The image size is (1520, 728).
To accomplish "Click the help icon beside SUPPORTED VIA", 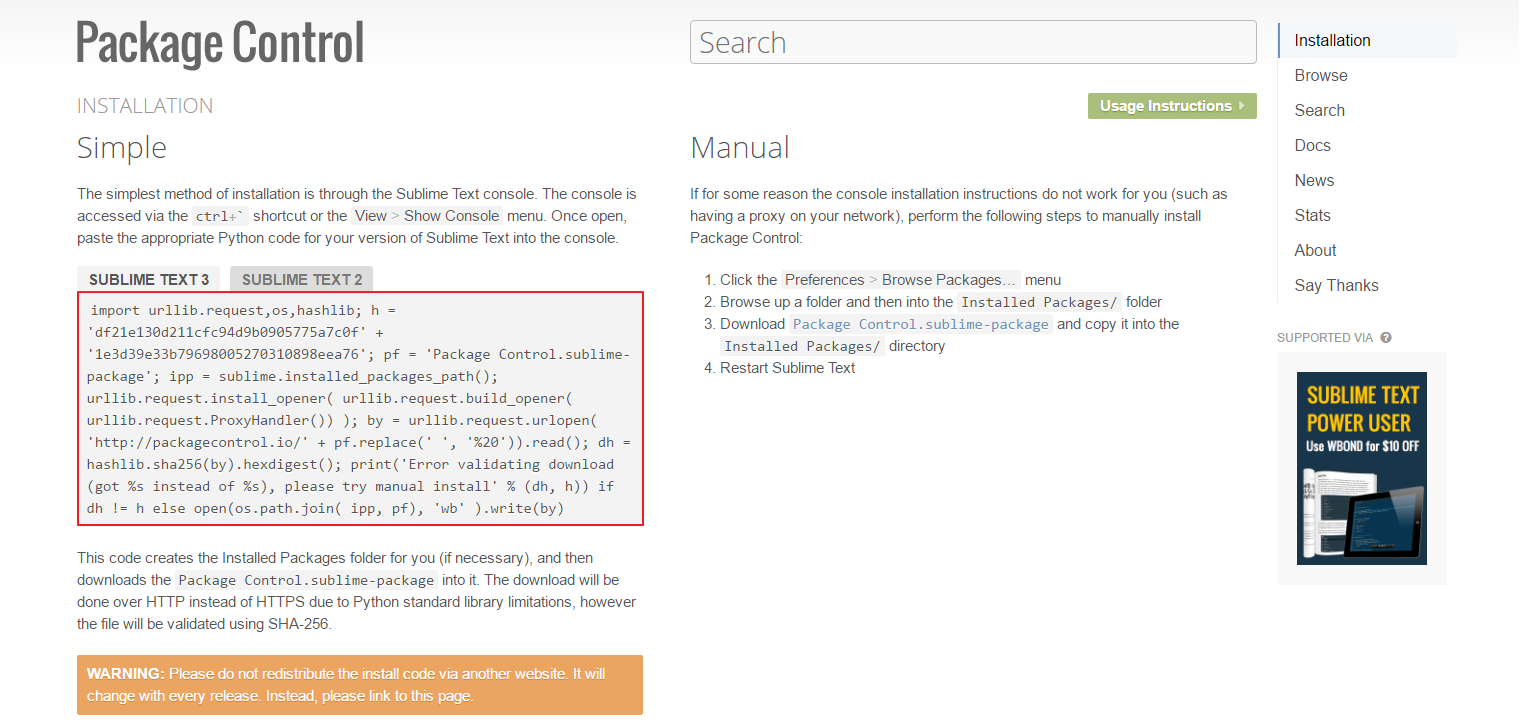I will 1386,338.
